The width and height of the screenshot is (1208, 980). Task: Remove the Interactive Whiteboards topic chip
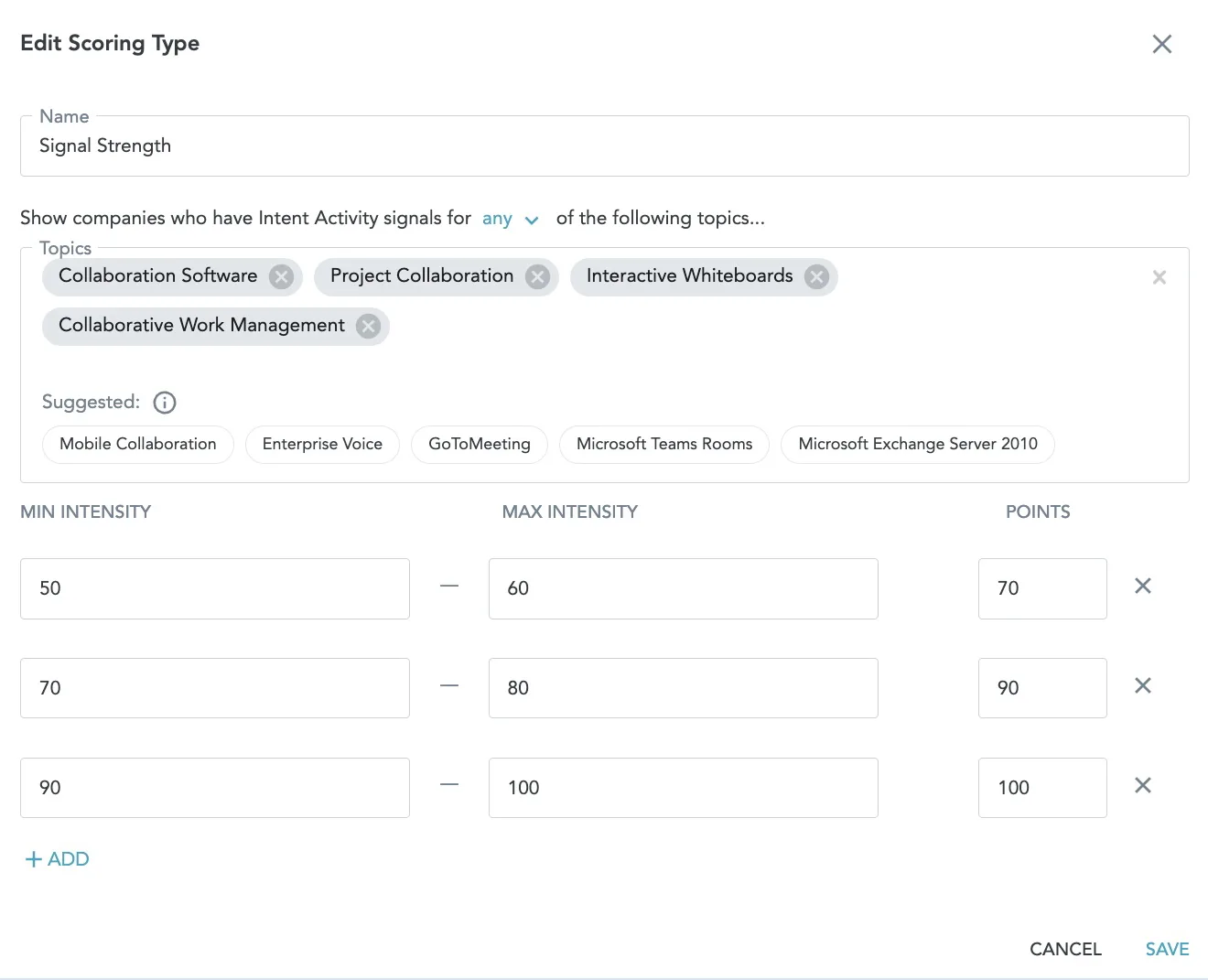click(816, 276)
